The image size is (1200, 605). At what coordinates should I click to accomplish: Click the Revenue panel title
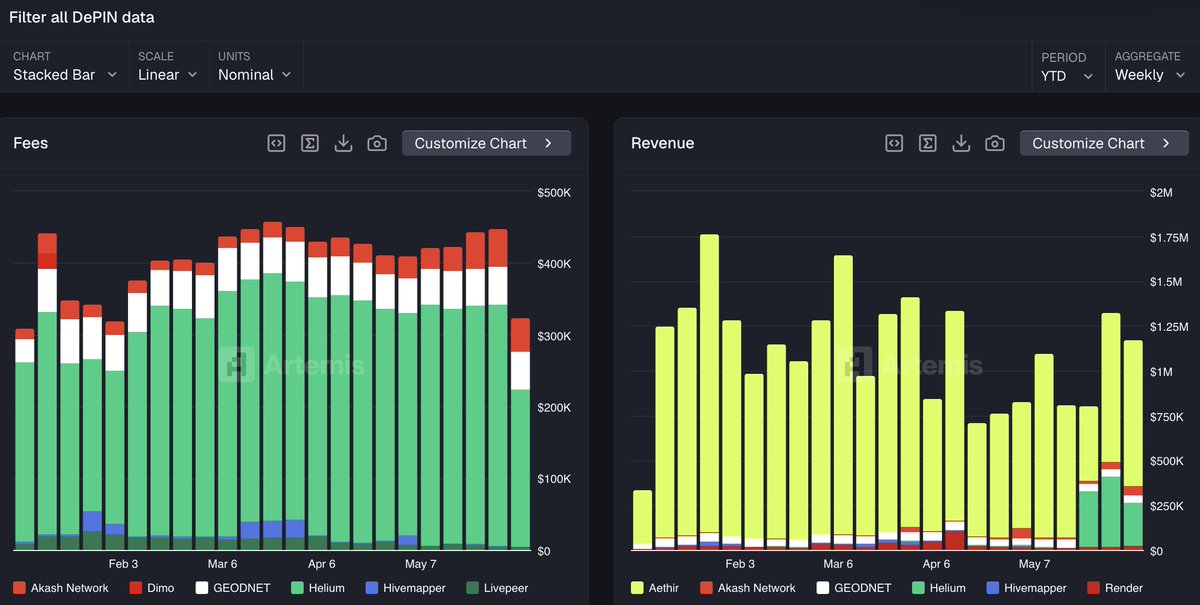[x=662, y=143]
